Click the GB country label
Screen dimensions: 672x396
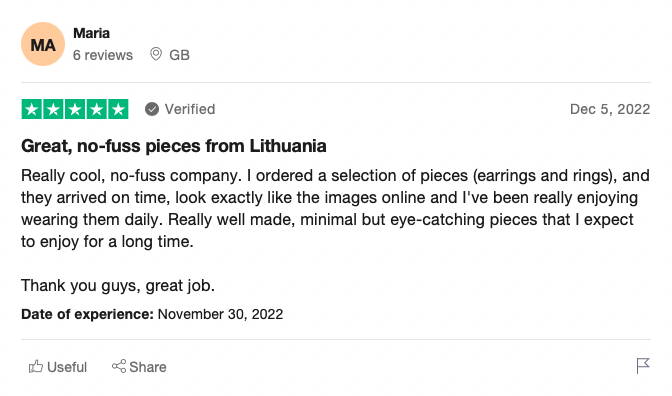coord(179,55)
